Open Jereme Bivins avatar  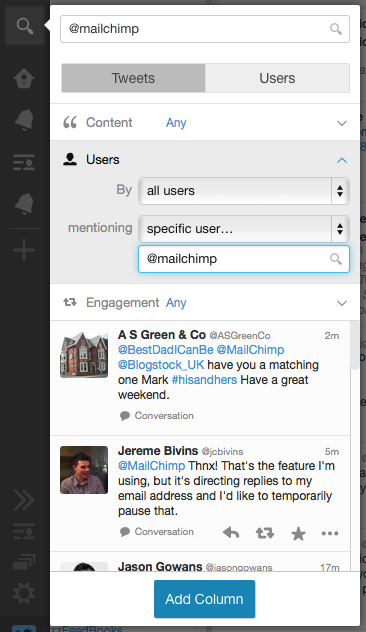tap(84, 470)
